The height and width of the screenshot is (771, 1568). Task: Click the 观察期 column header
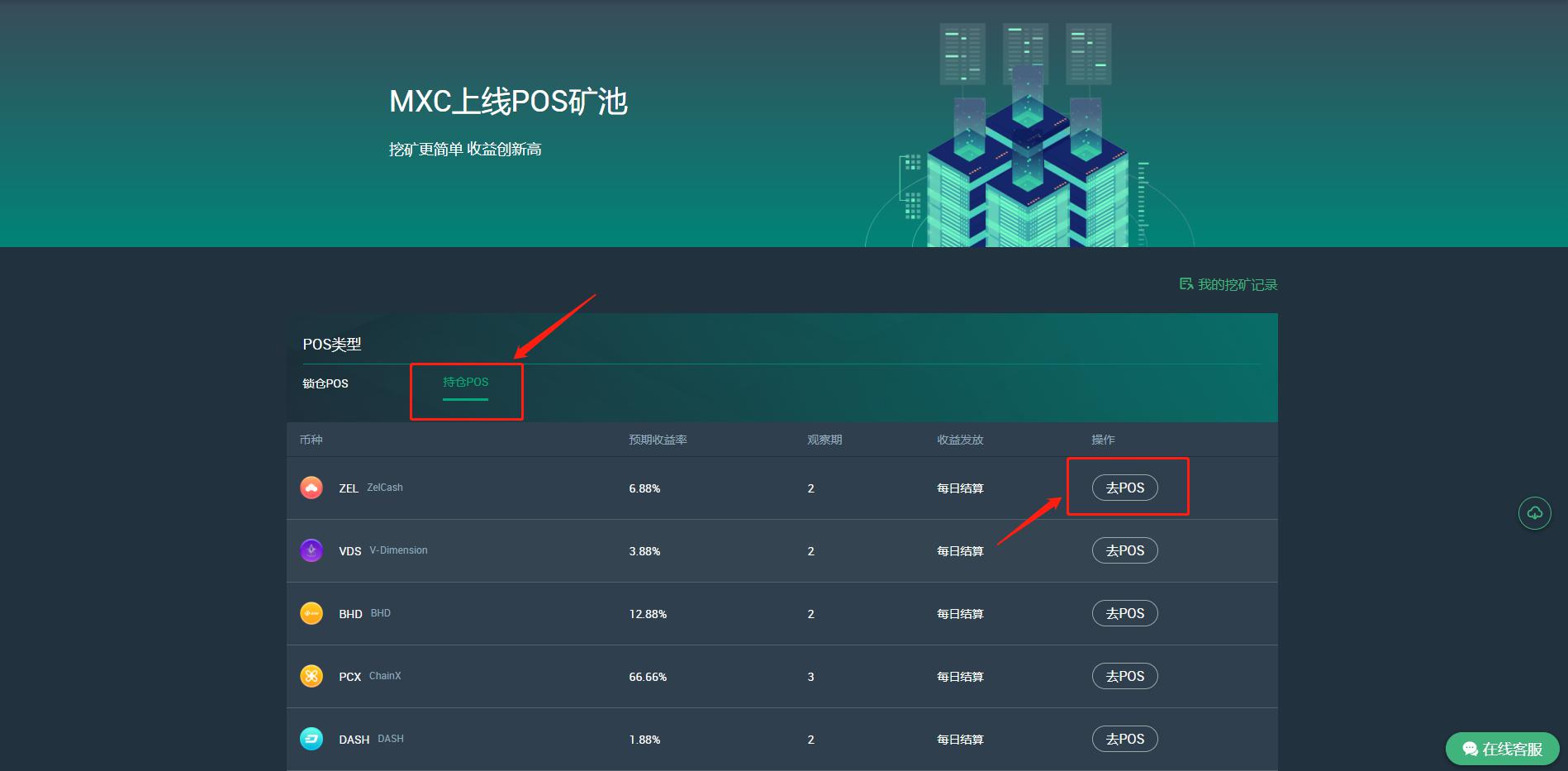[x=824, y=440]
